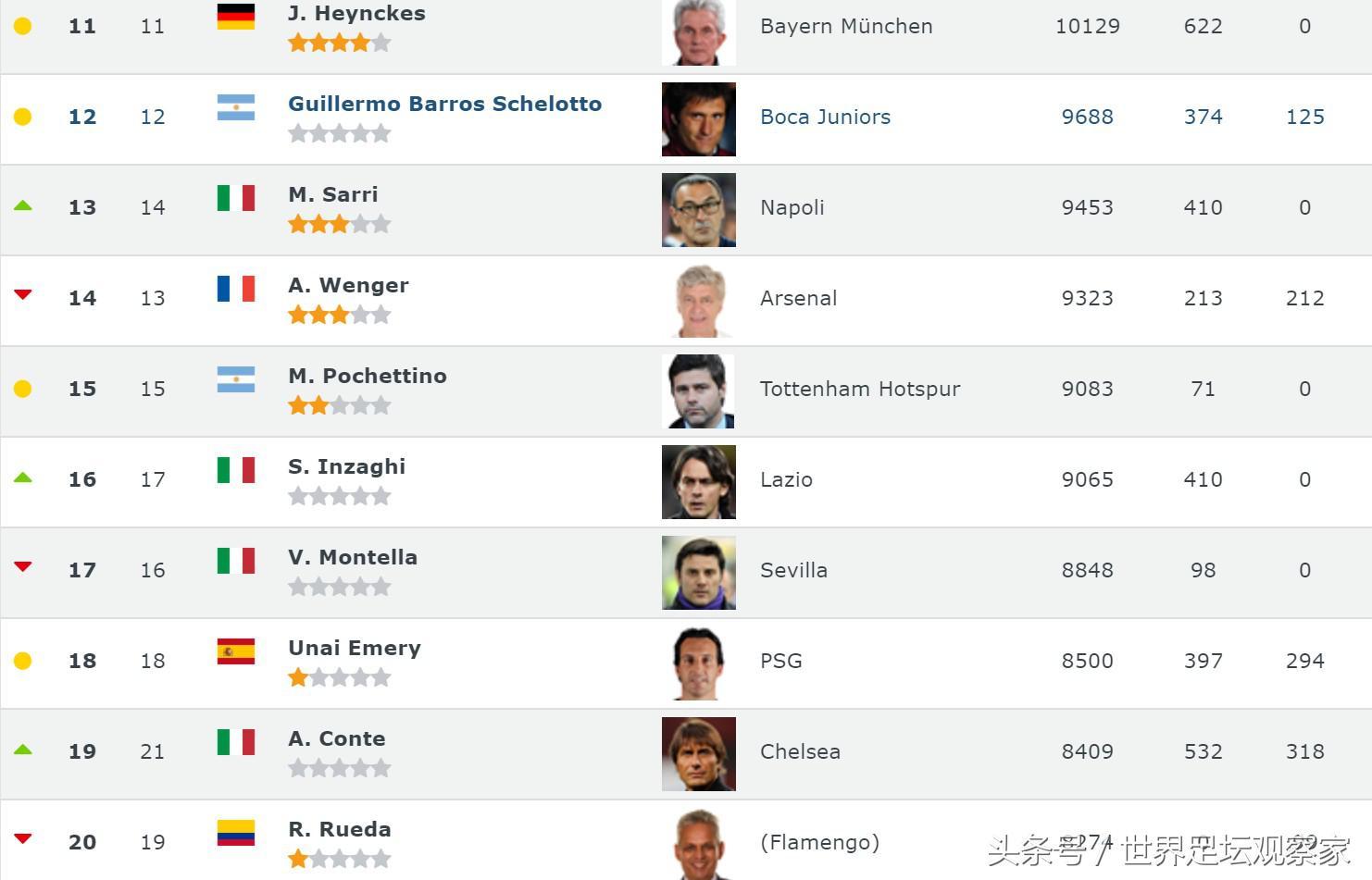Click the star rating under J. Heynckes

tap(340, 43)
